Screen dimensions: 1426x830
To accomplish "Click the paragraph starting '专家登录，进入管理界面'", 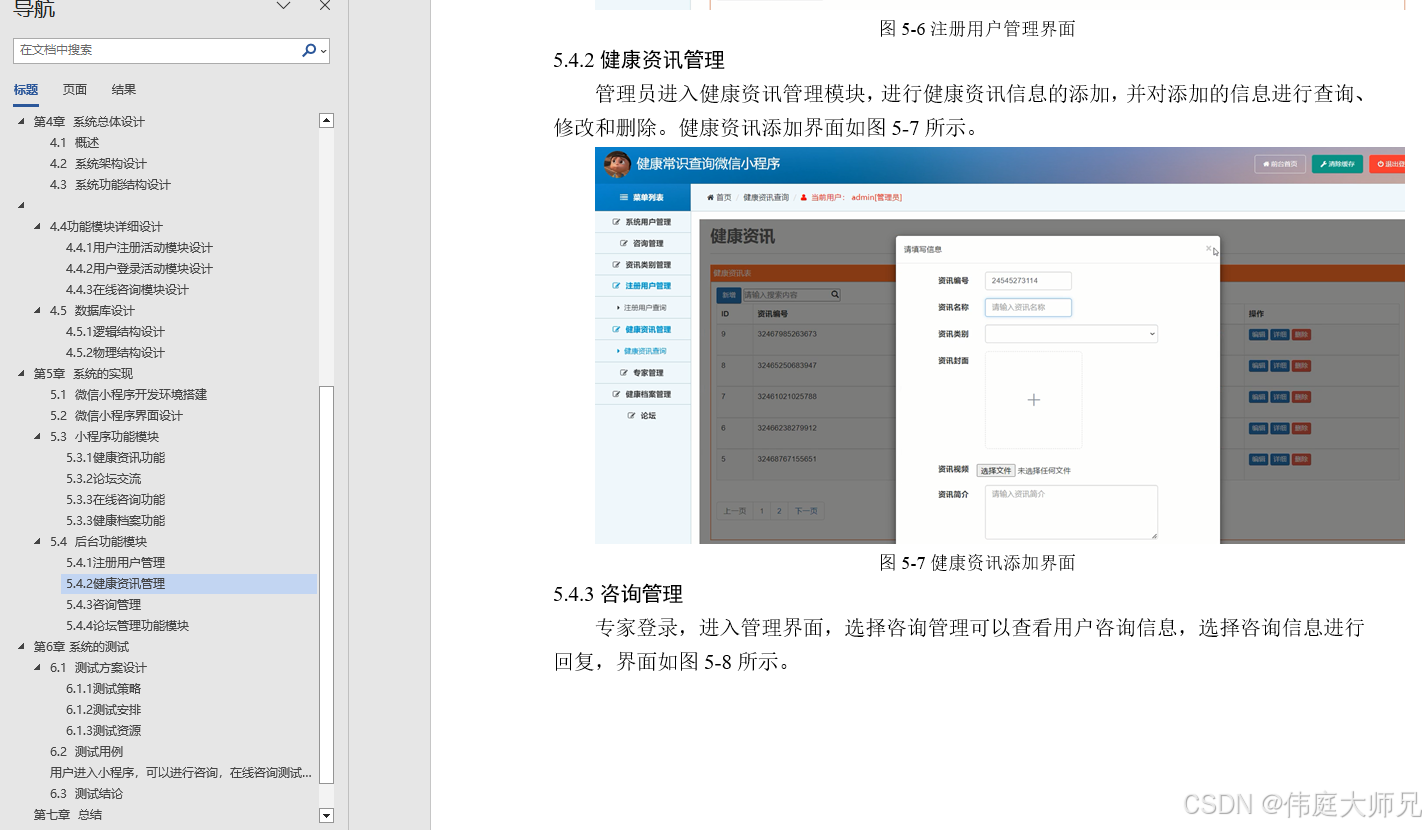I will (x=960, y=645).
